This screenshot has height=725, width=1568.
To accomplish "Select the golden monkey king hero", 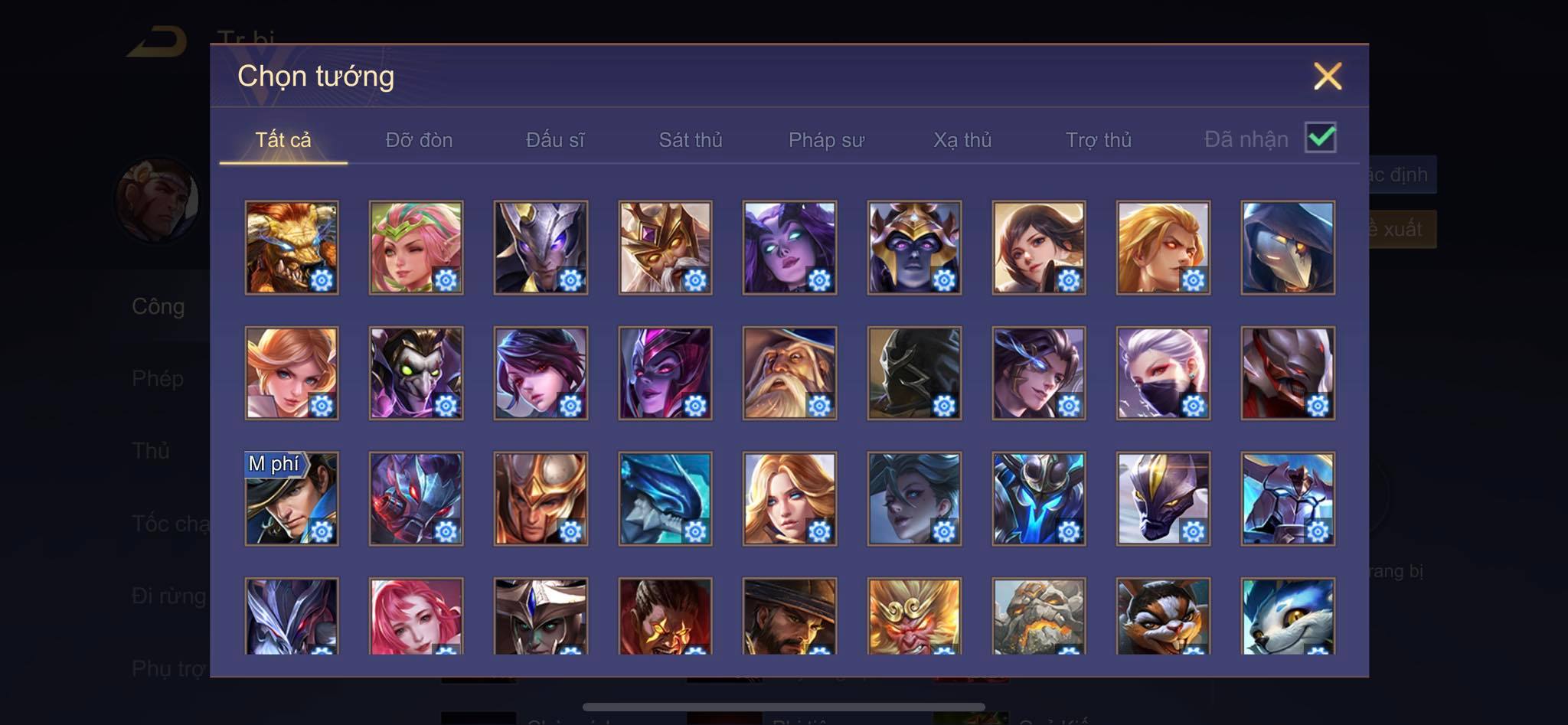I will tap(914, 616).
